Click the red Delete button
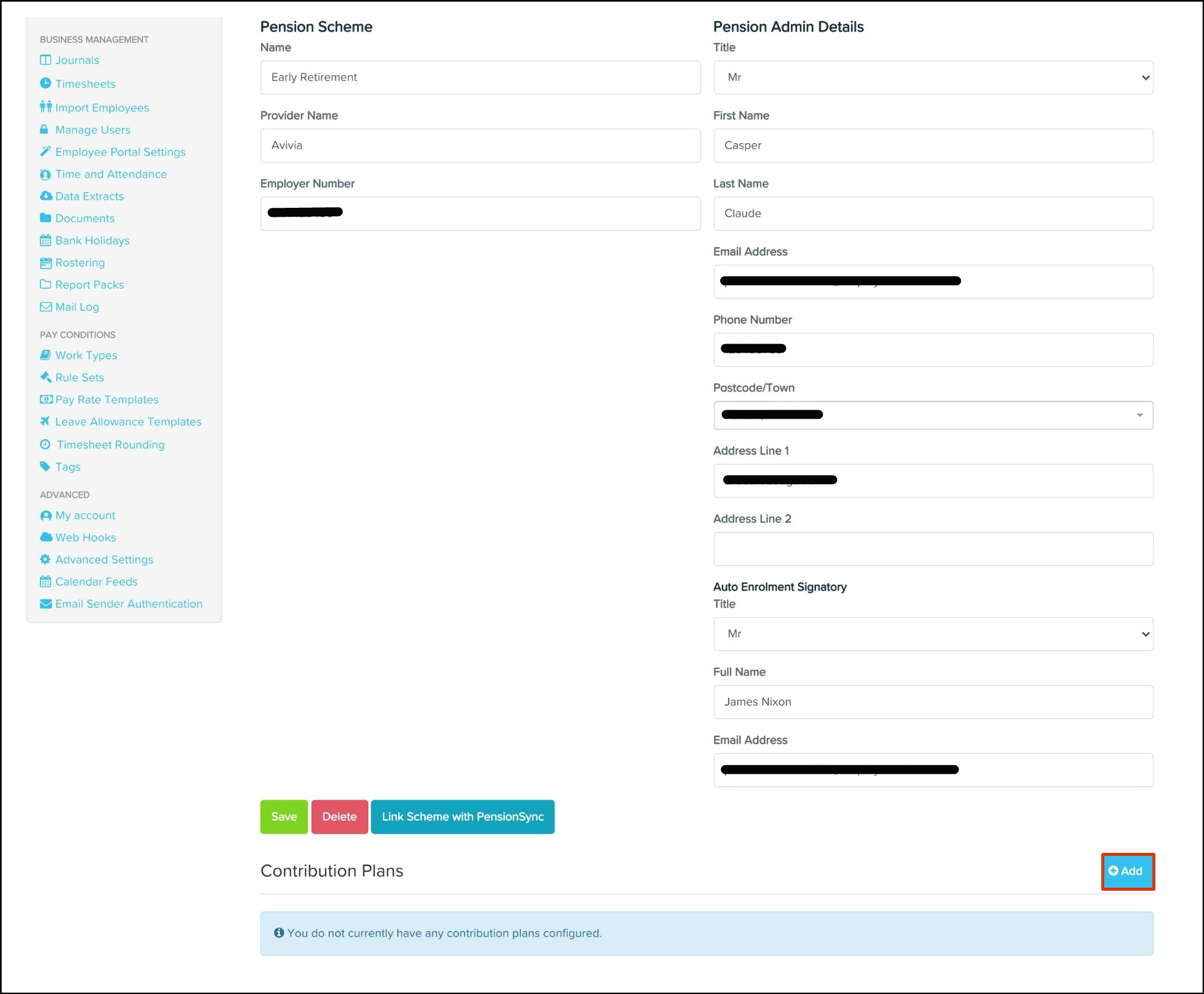The image size is (1204, 994). [x=339, y=817]
